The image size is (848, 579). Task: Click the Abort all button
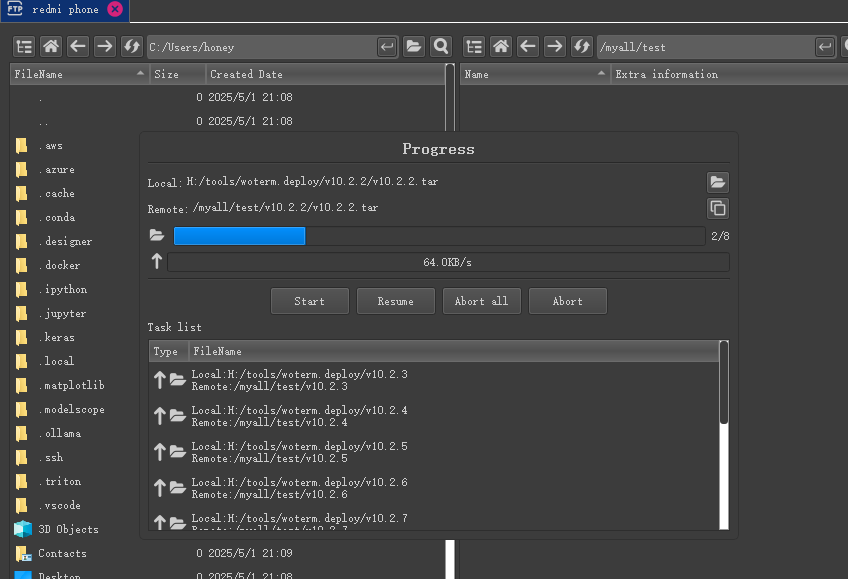pyautogui.click(x=482, y=301)
